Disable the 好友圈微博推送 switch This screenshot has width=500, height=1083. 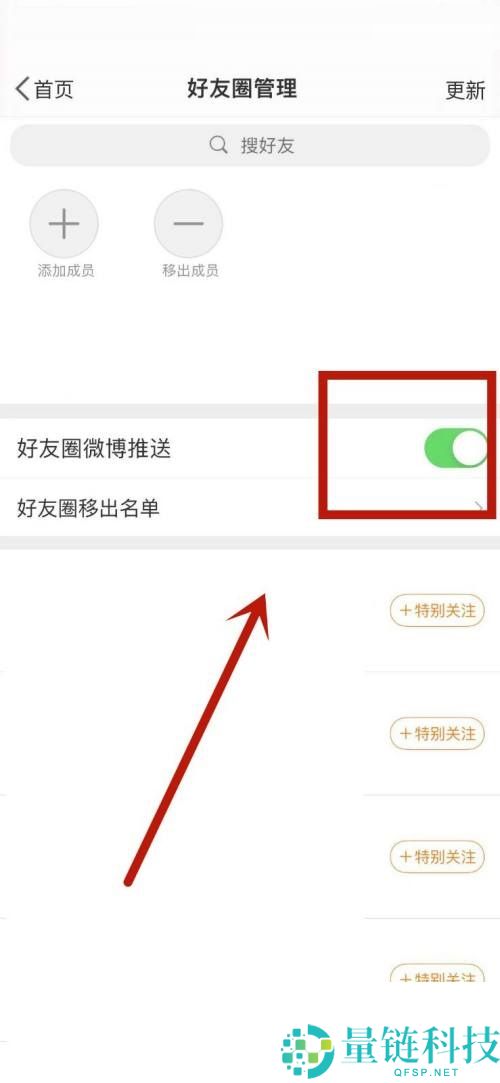pyautogui.click(x=456, y=448)
